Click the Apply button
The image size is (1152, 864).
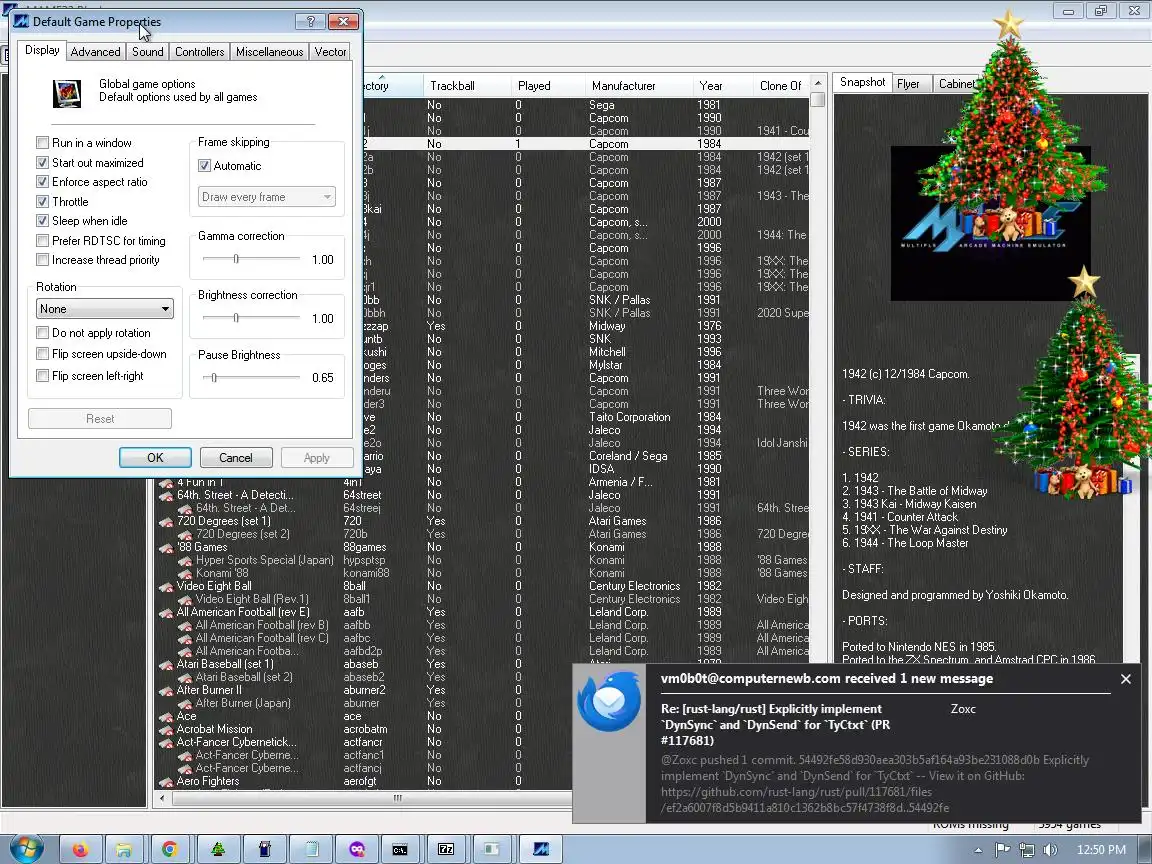tap(317, 458)
